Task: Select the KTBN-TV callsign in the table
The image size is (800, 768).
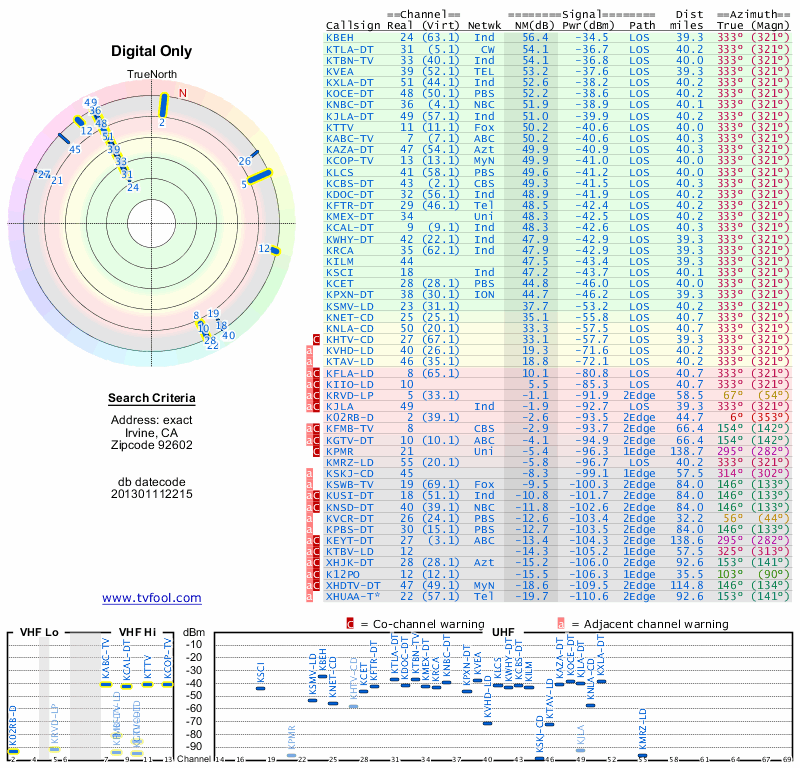Action: click(350, 60)
